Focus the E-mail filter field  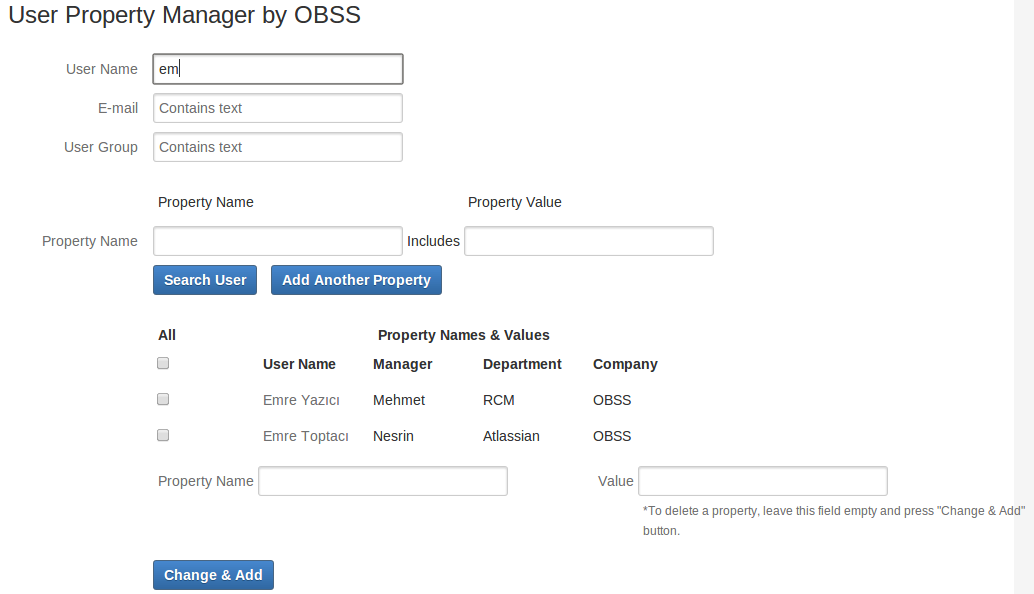click(278, 108)
